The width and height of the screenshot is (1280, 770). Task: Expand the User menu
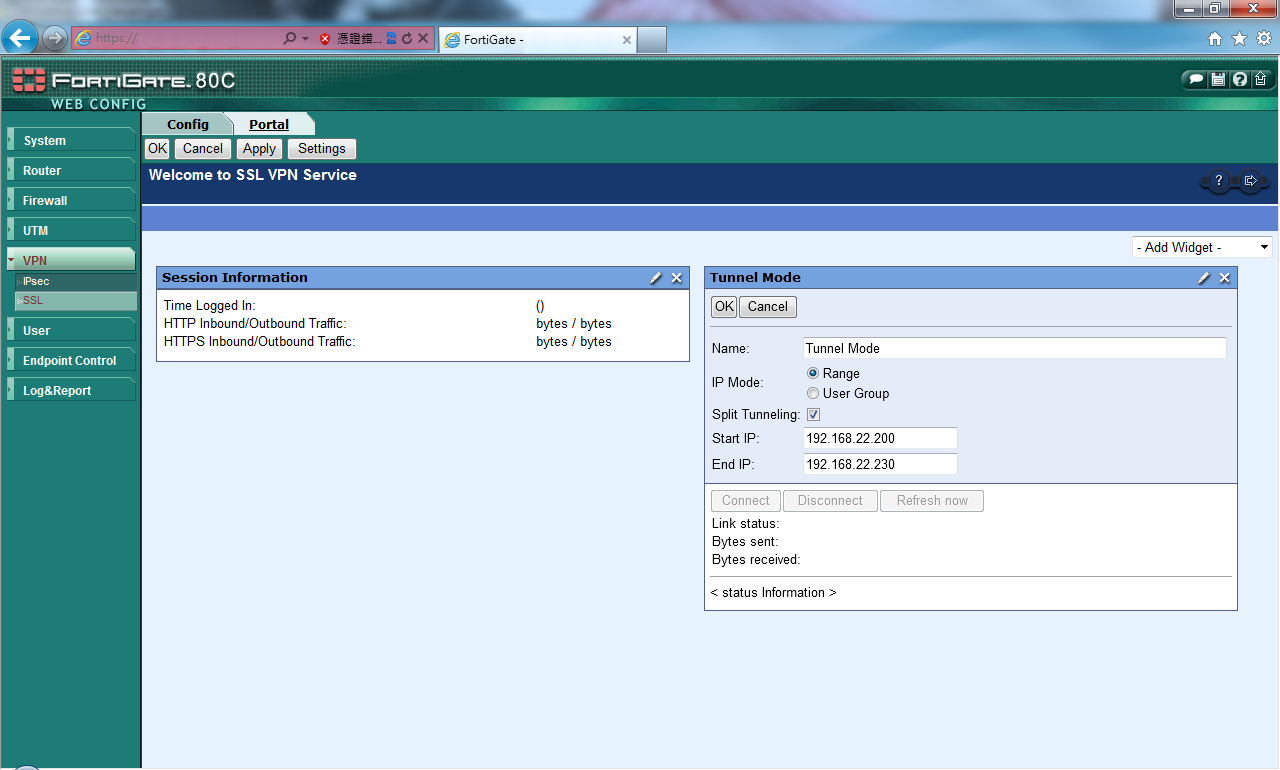pos(71,331)
